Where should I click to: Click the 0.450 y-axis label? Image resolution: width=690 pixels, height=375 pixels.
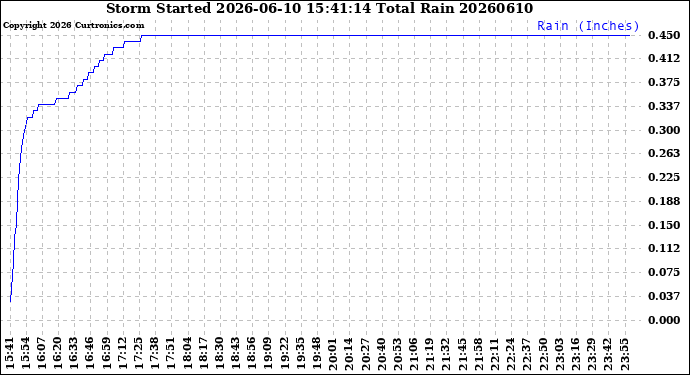point(664,35)
